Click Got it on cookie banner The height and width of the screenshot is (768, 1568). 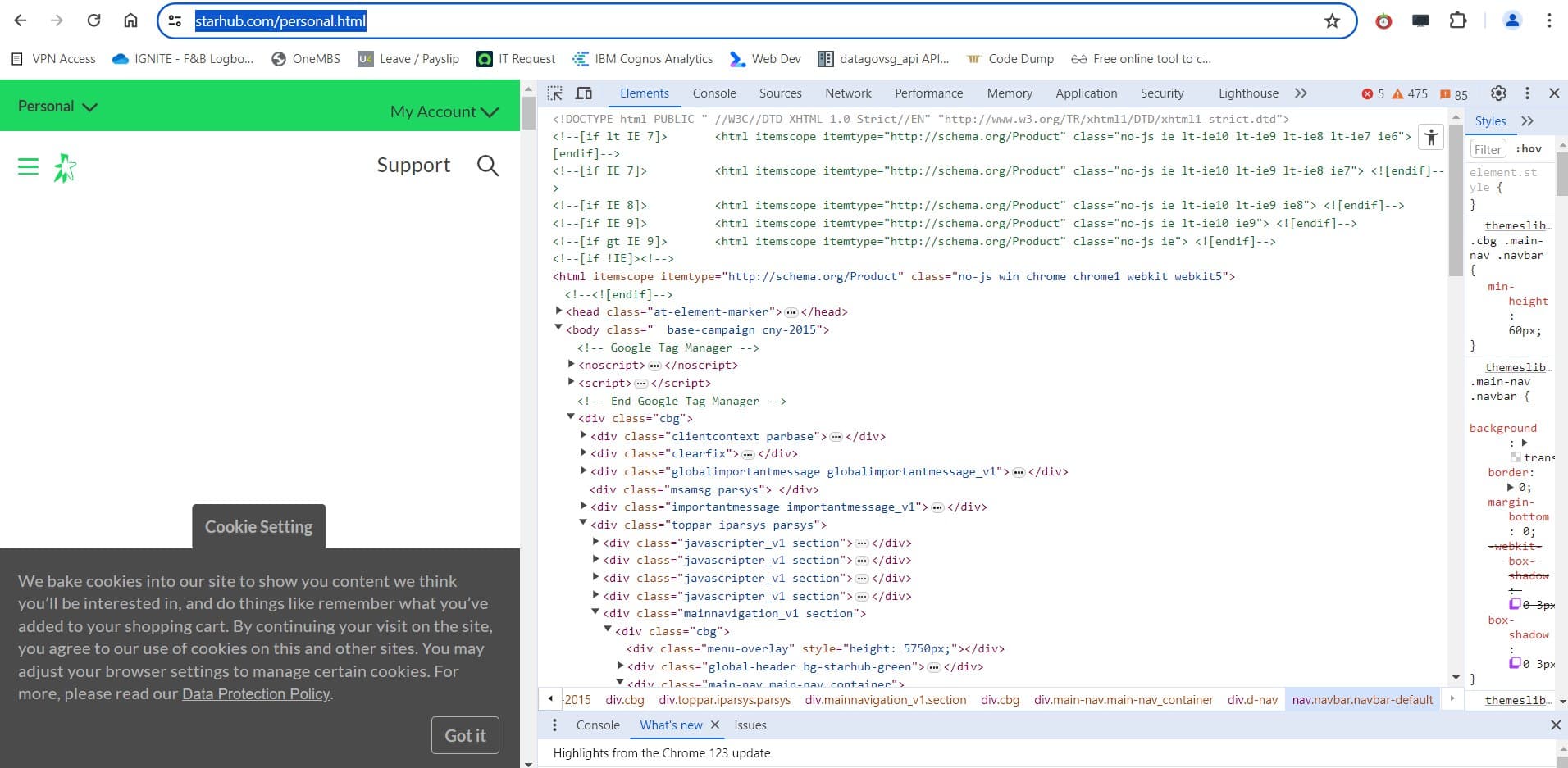click(465, 736)
